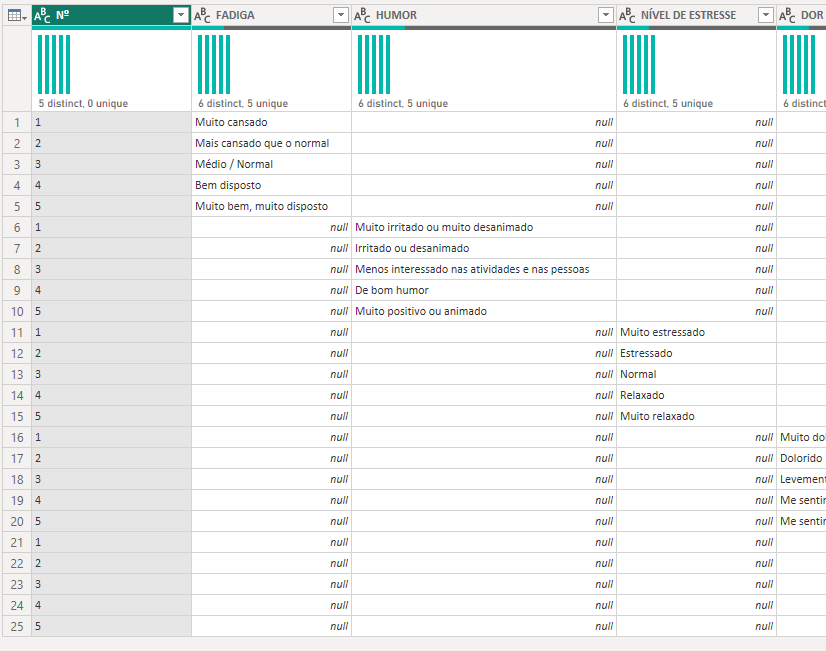Select the HUMOR column header
826x651 pixels.
(x=484, y=15)
